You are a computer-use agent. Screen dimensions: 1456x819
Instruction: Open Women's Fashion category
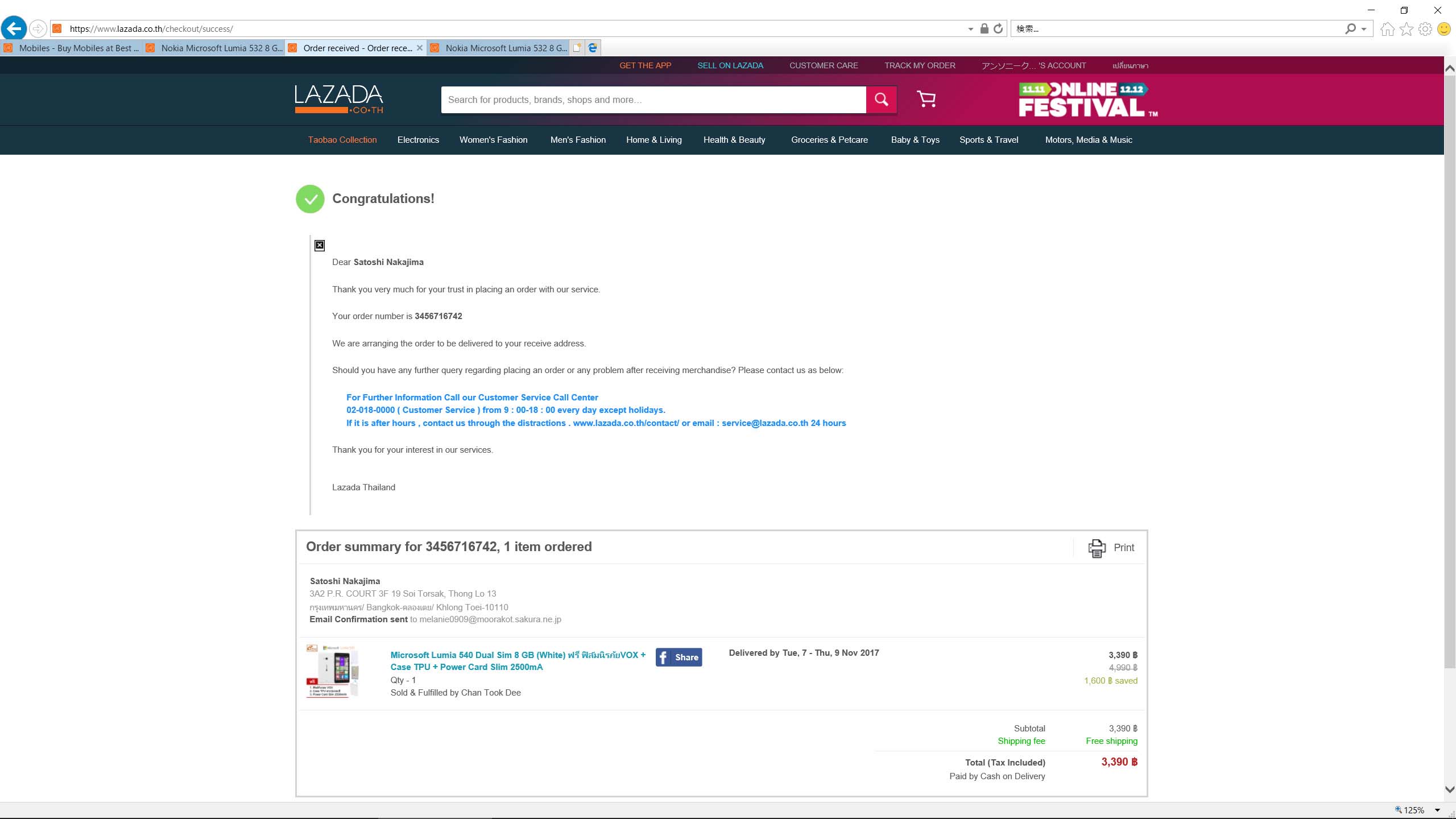[493, 140]
